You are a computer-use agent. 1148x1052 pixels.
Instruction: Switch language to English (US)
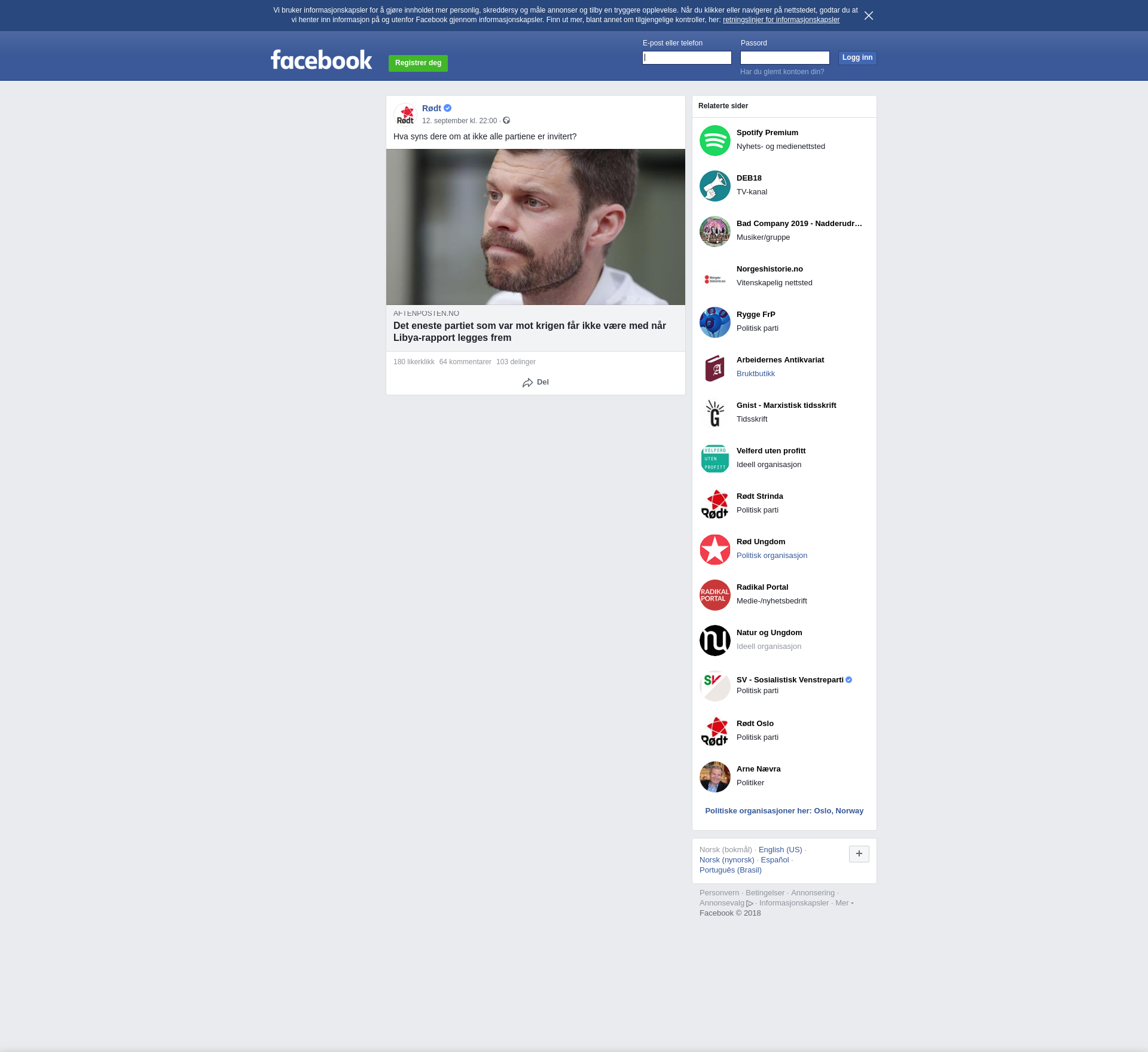coord(780,850)
